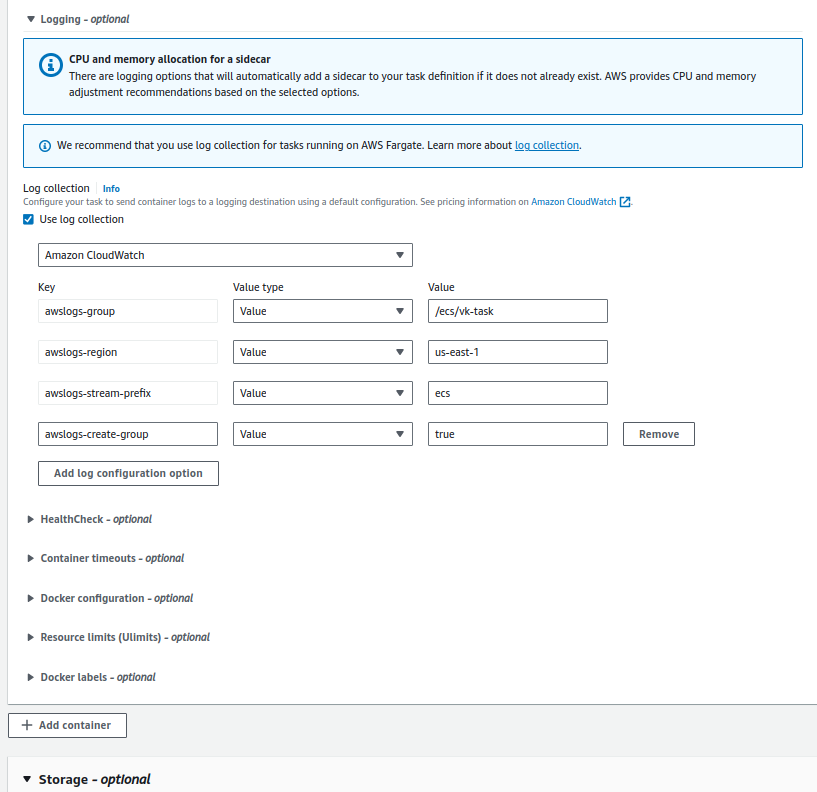Click the CPU and memory sidecar info icon
Viewport: 817px width, 792px height.
pyautogui.click(x=51, y=65)
